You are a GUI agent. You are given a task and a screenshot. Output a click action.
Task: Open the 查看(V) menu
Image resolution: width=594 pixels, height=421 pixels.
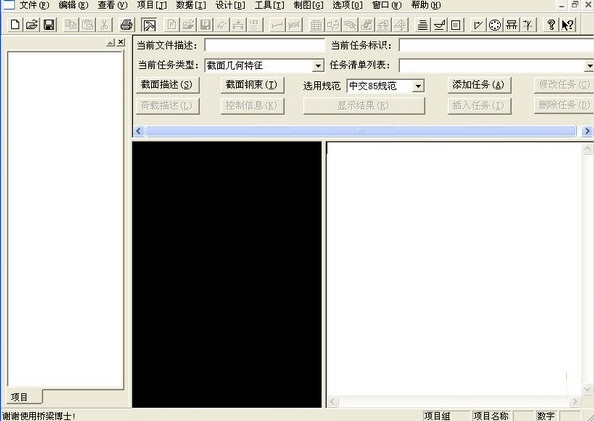113,5
